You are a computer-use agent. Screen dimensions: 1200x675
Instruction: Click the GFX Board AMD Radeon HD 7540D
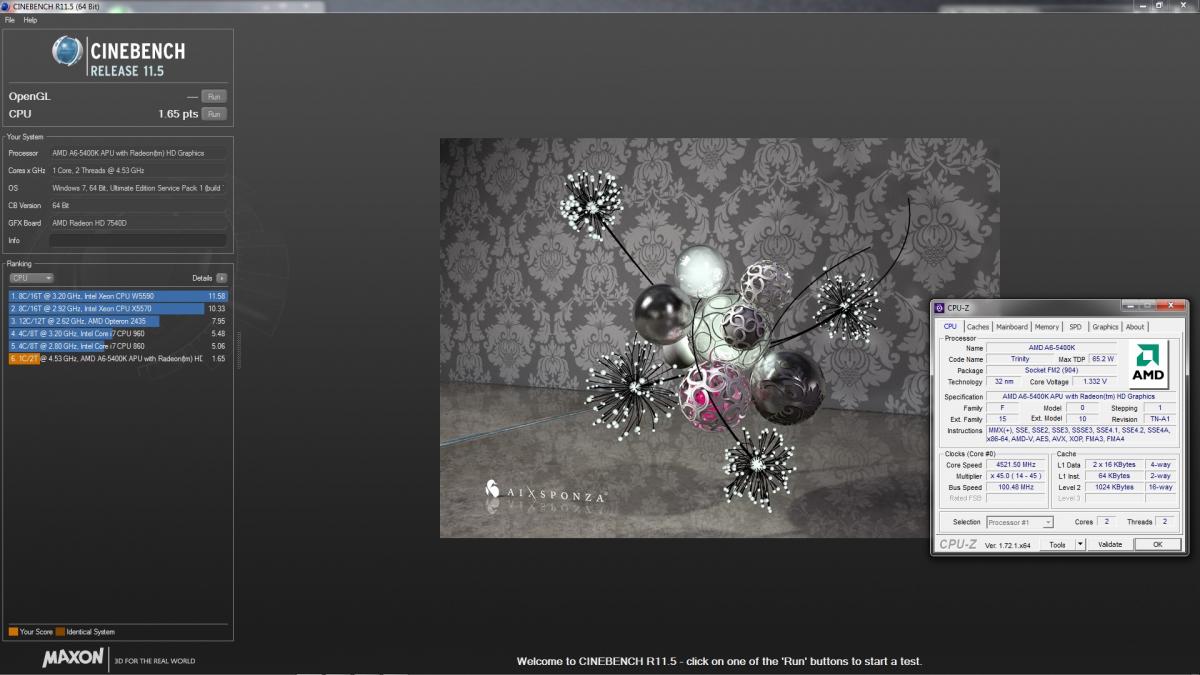point(138,223)
